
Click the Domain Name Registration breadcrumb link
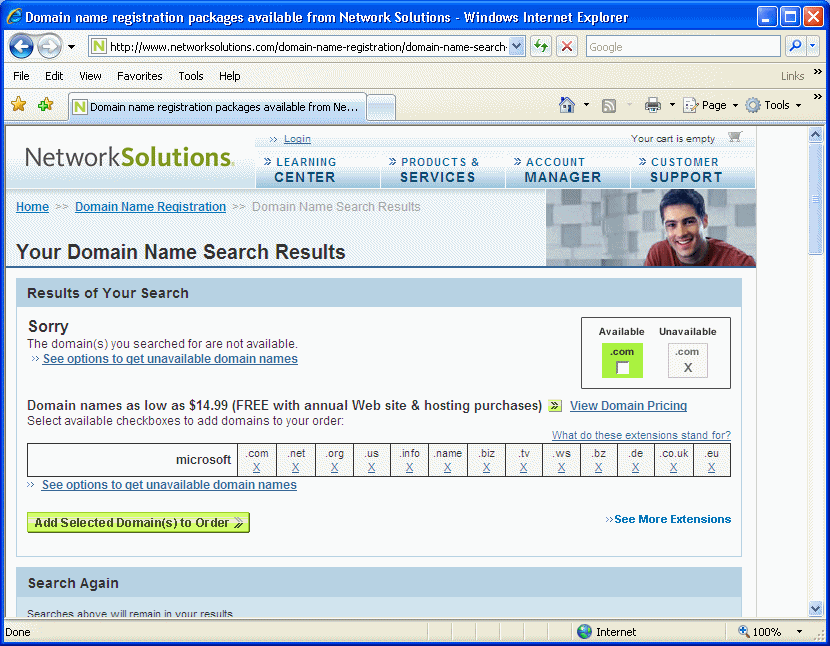[150, 207]
